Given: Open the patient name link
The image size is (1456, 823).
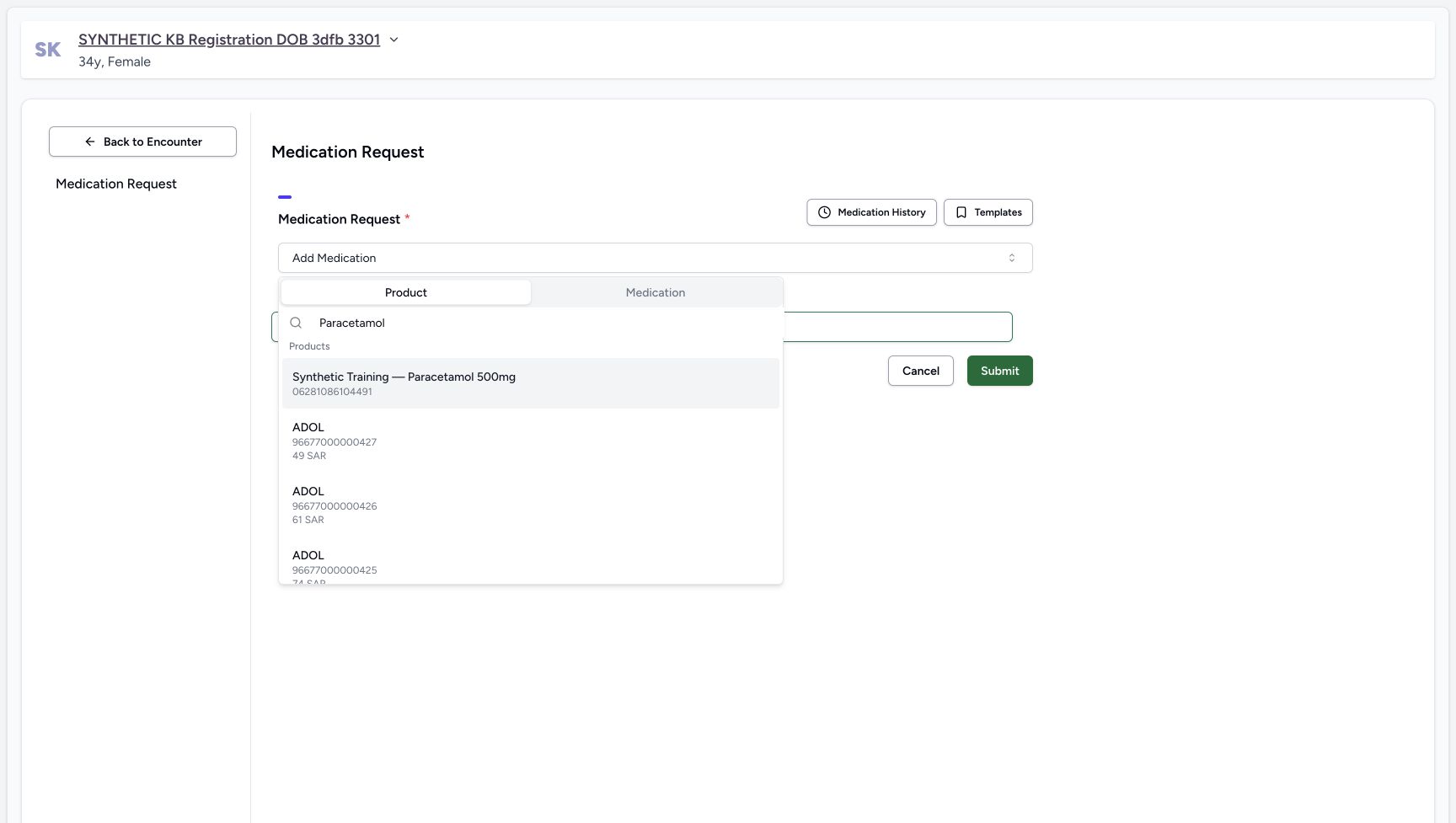Looking at the screenshot, I should (229, 40).
